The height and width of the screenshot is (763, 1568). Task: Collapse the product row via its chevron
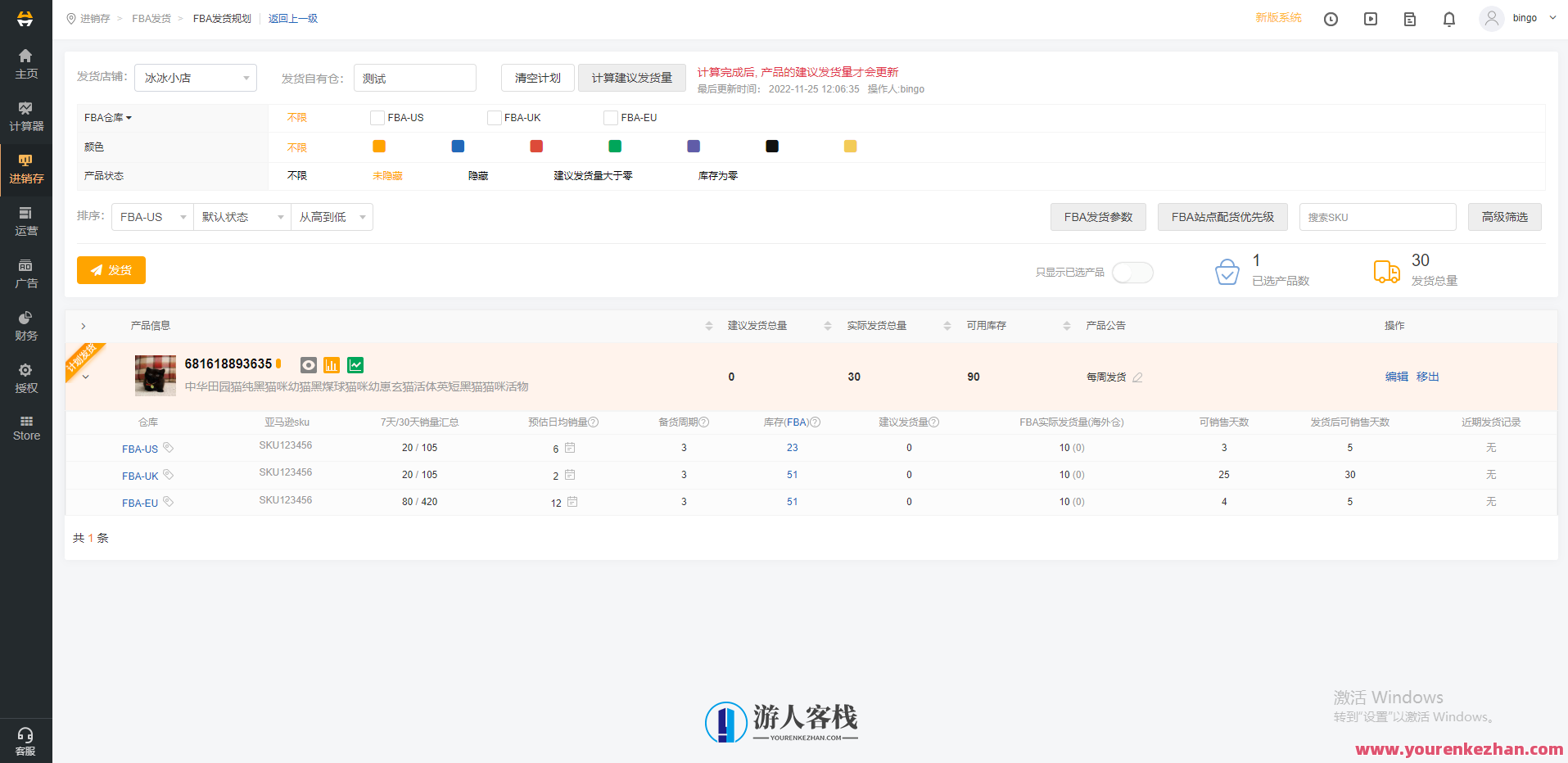pos(85,376)
